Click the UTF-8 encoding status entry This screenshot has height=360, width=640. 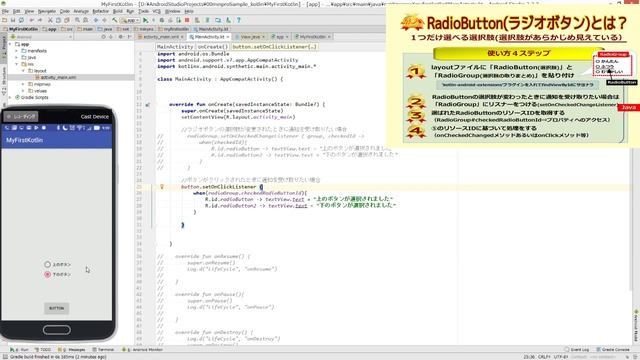[x=561, y=357]
